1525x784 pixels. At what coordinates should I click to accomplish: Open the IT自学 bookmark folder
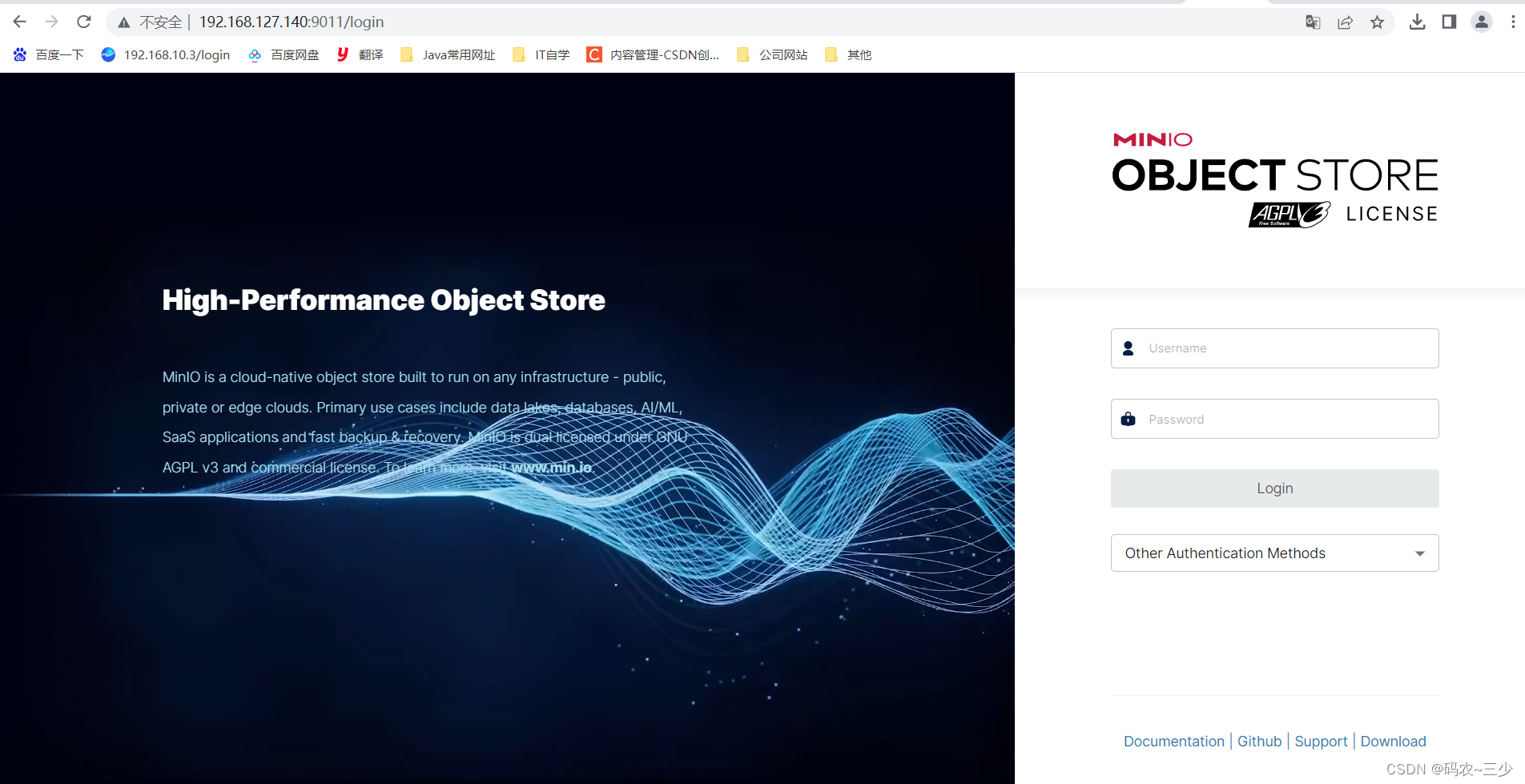[x=541, y=54]
